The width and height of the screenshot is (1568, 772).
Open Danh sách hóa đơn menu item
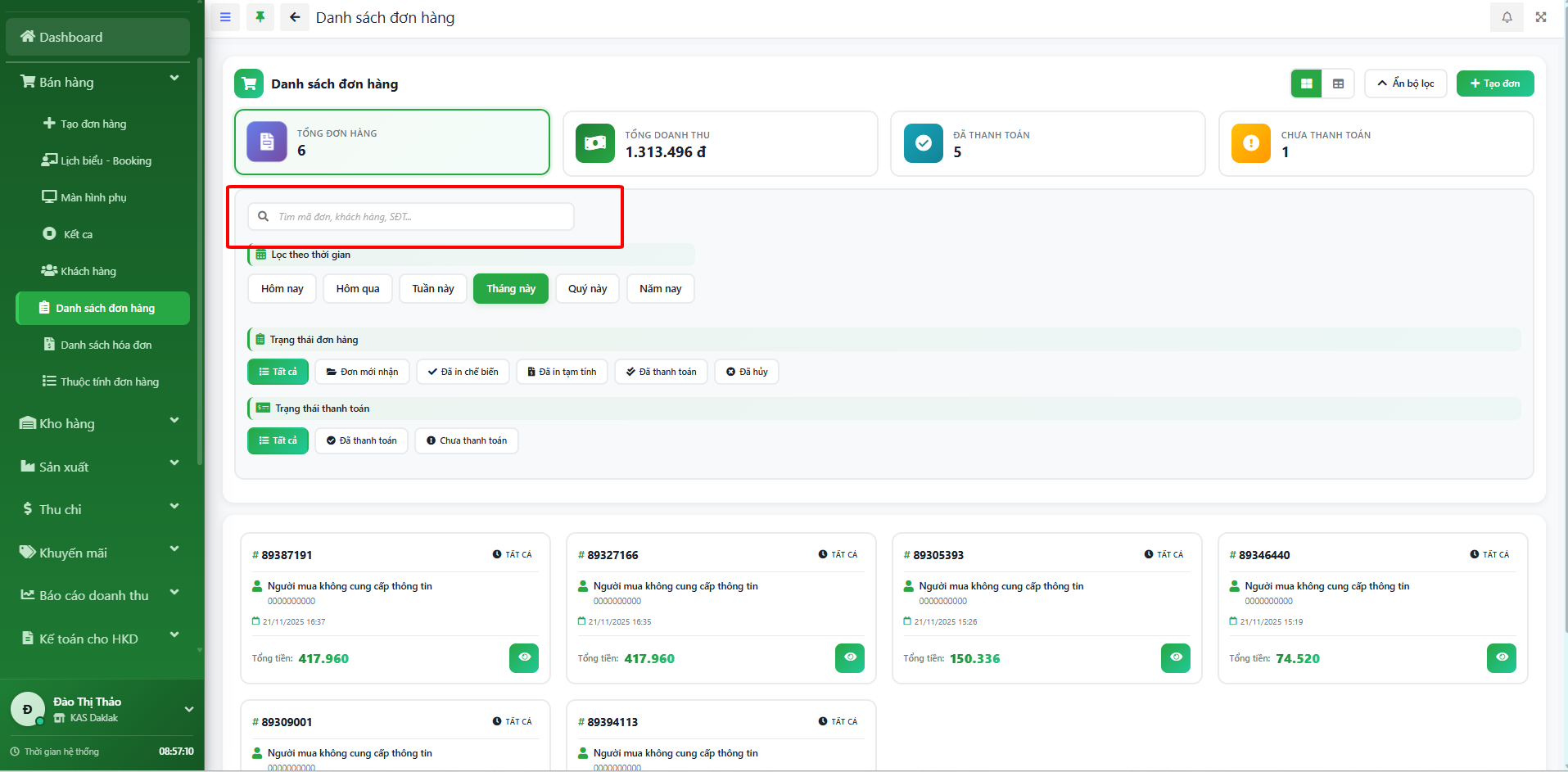(106, 345)
